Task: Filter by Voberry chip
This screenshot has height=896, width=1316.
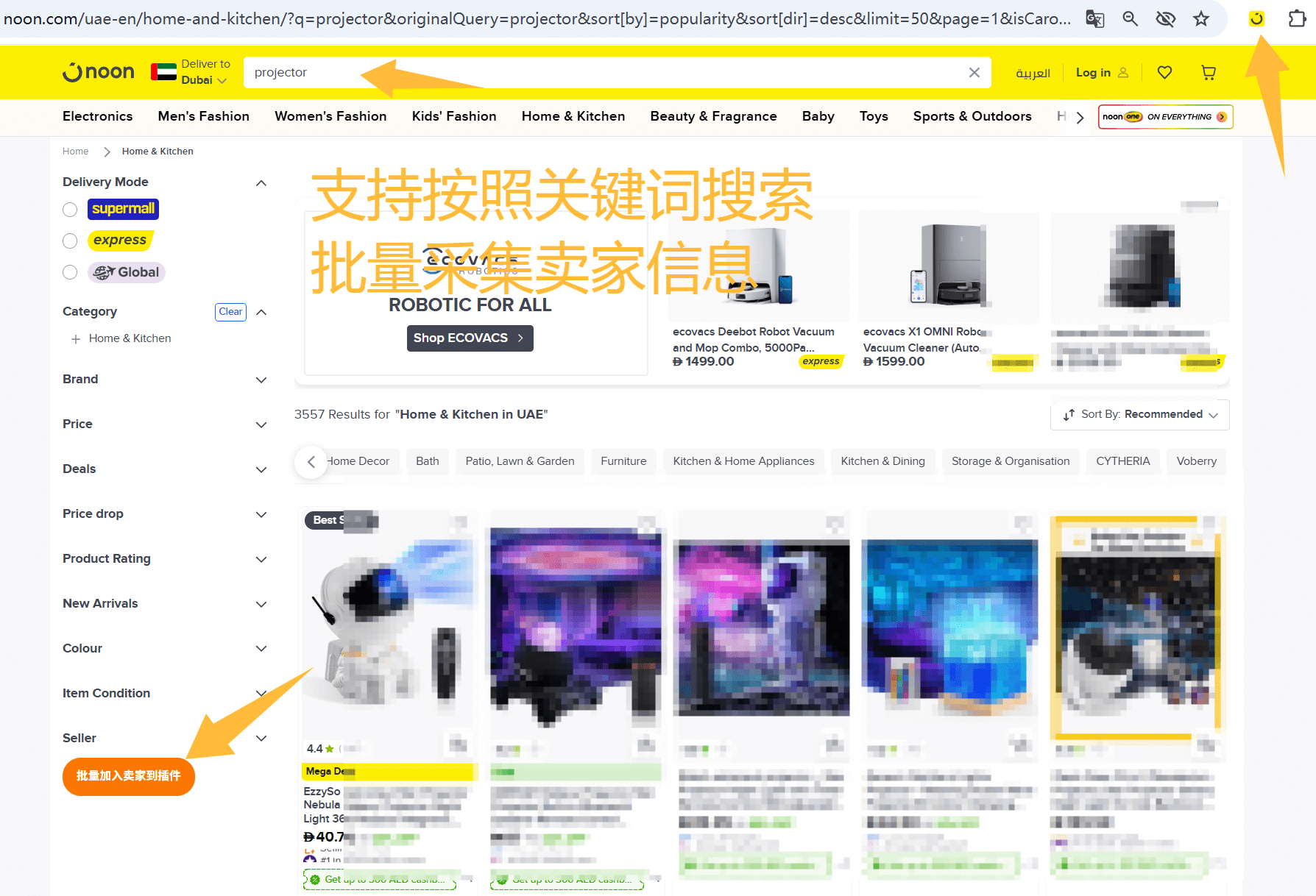Action: pos(1196,461)
